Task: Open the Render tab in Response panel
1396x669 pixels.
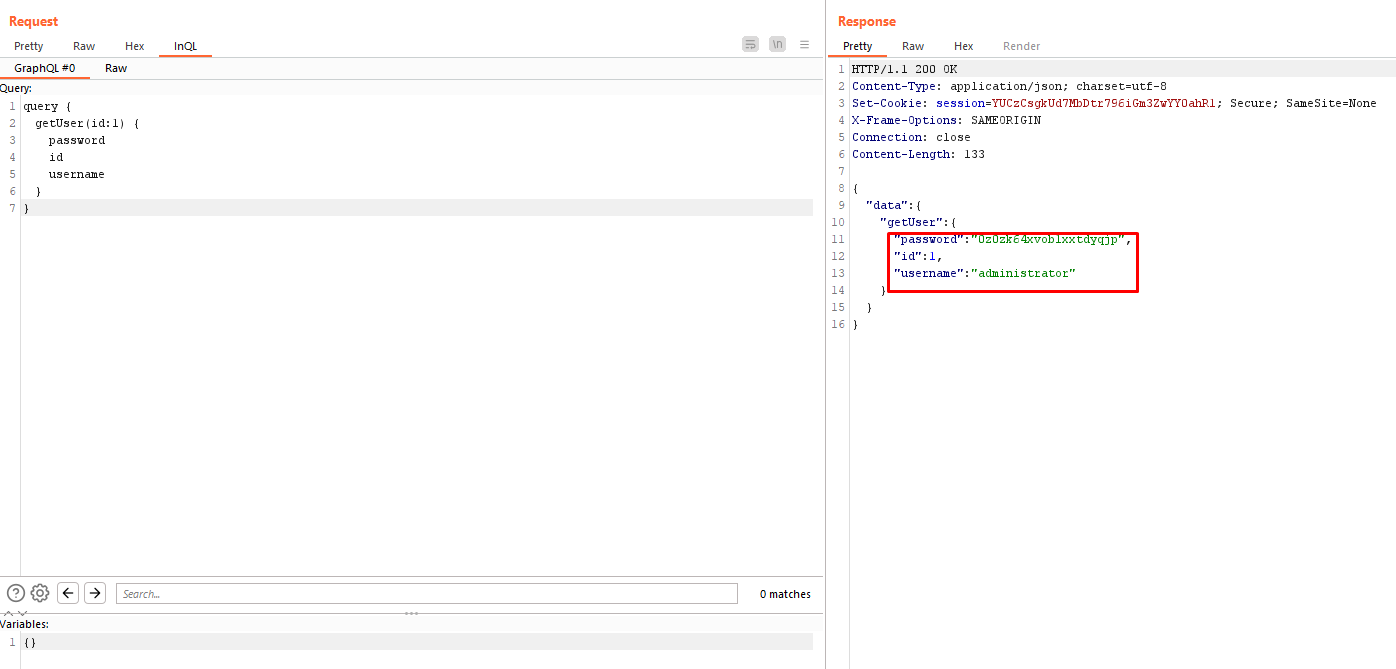Action: [1022, 46]
